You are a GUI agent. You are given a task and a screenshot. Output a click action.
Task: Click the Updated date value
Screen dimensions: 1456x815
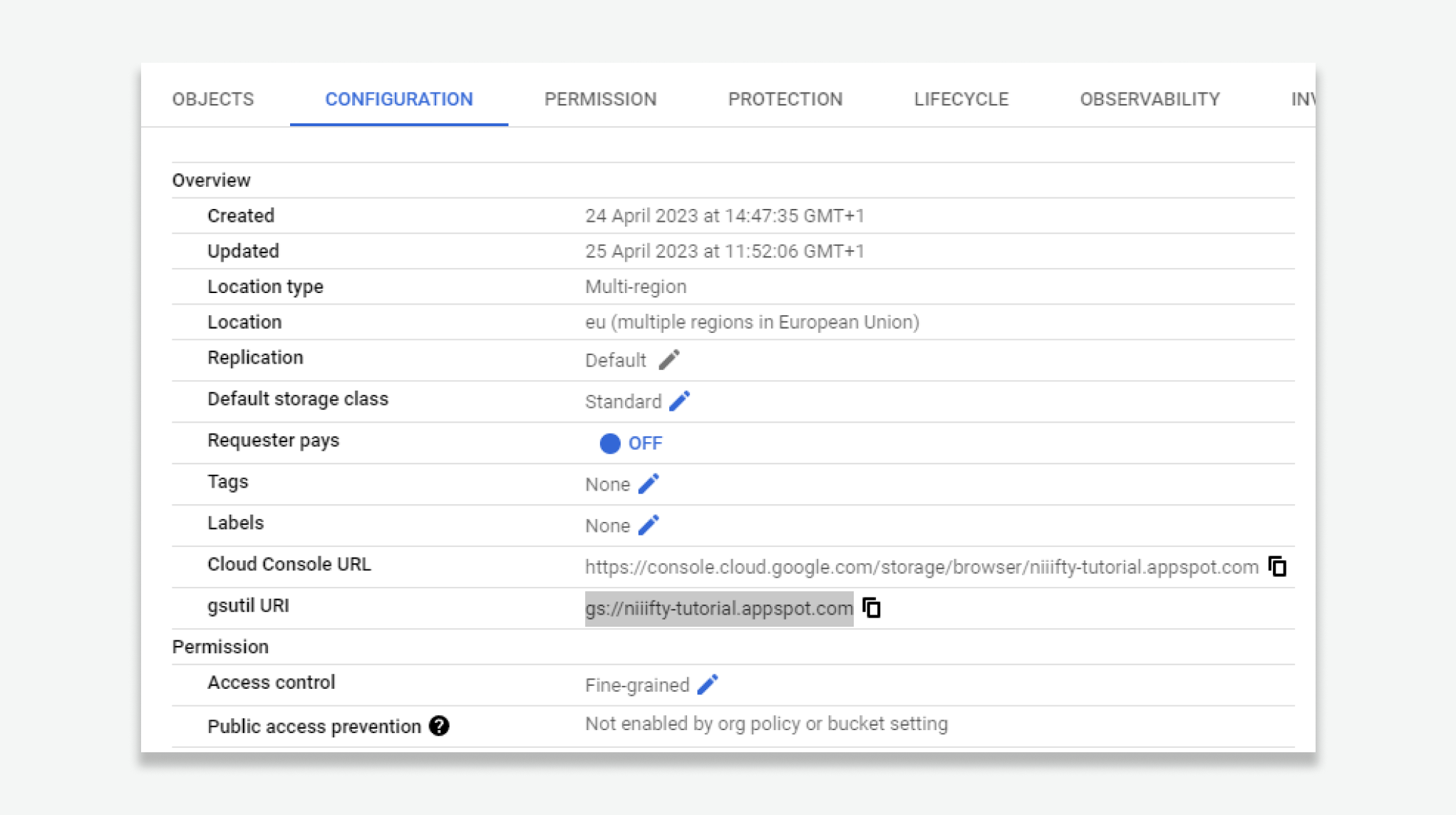725,251
